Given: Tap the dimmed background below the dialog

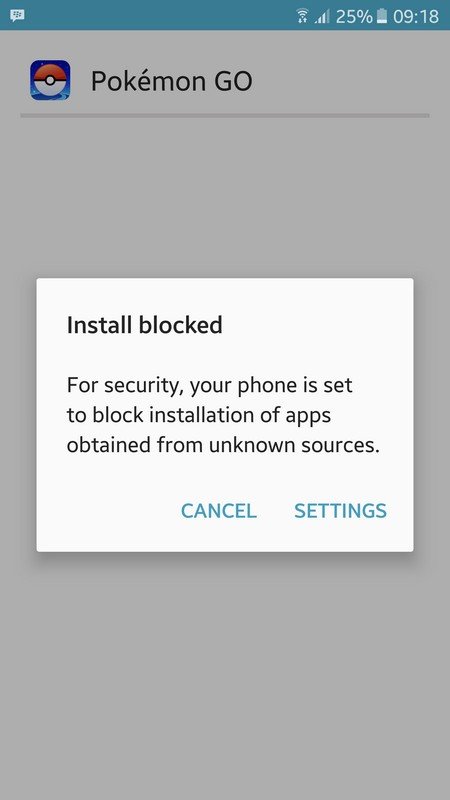Looking at the screenshot, I should click(x=224, y=673).
